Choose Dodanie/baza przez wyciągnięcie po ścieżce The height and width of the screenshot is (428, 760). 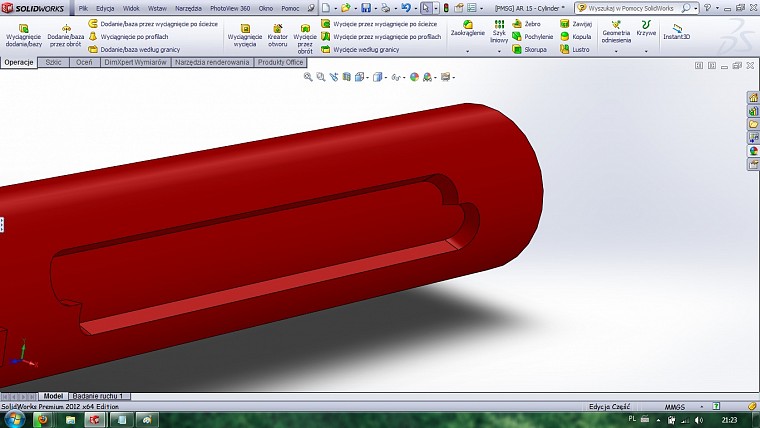point(153,24)
